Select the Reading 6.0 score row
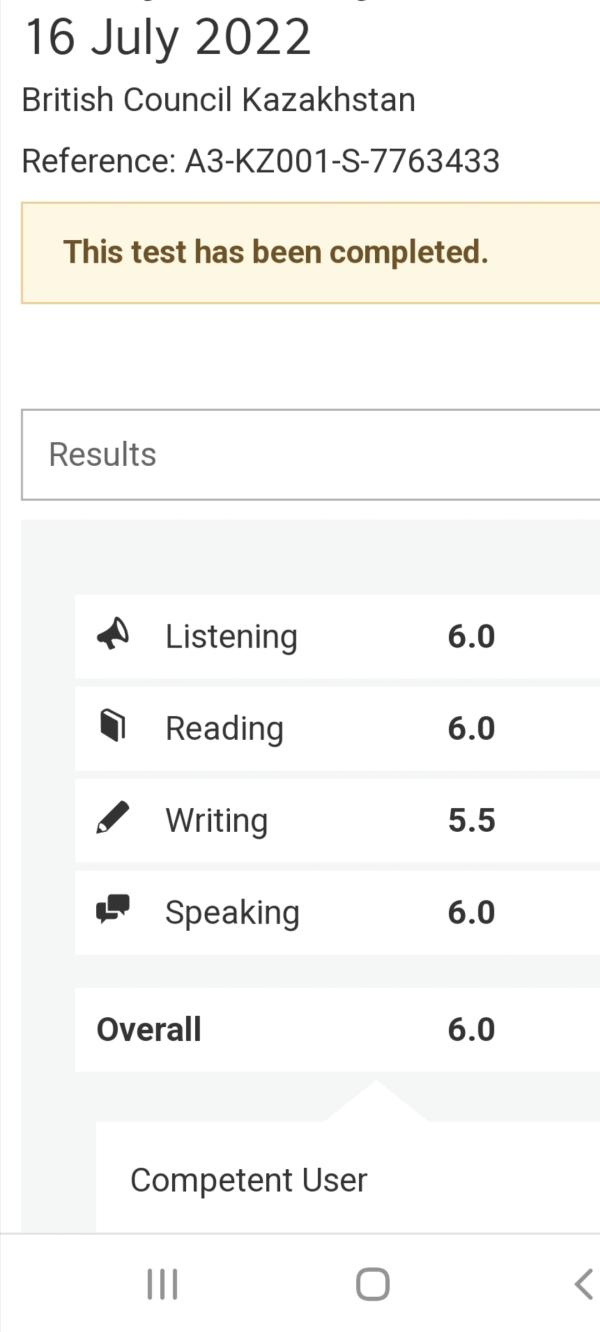 (x=337, y=728)
